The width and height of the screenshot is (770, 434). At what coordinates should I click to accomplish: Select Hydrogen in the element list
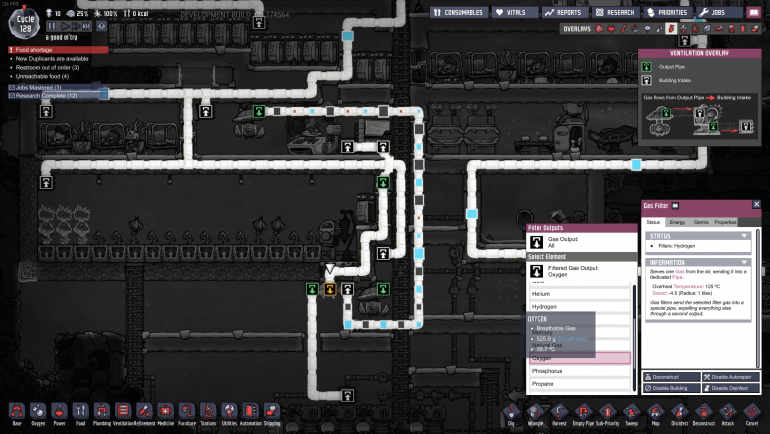580,306
